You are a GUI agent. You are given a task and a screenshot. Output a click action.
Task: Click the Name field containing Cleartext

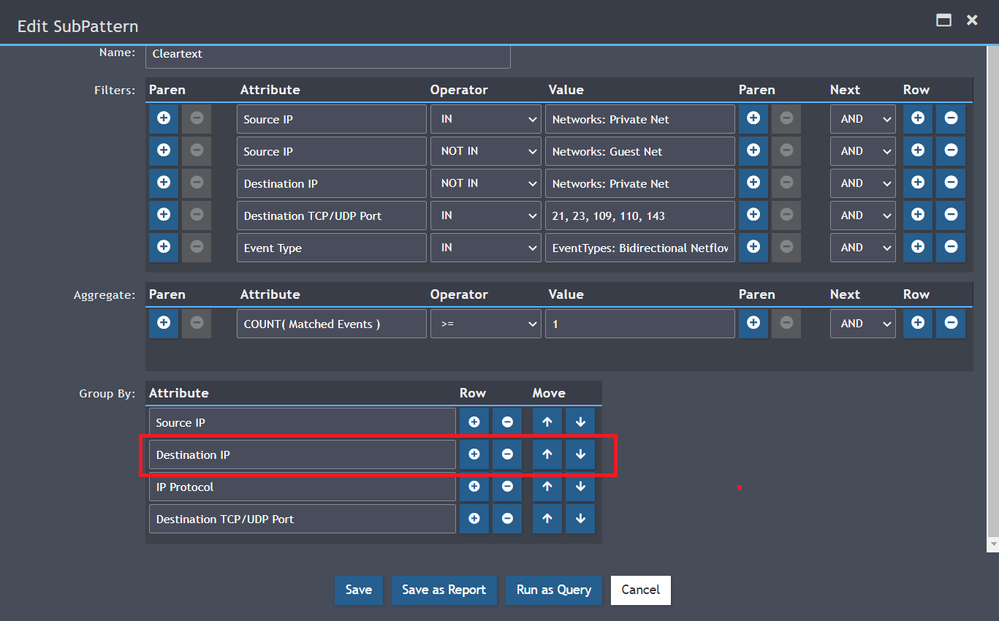pyautogui.click(x=328, y=54)
